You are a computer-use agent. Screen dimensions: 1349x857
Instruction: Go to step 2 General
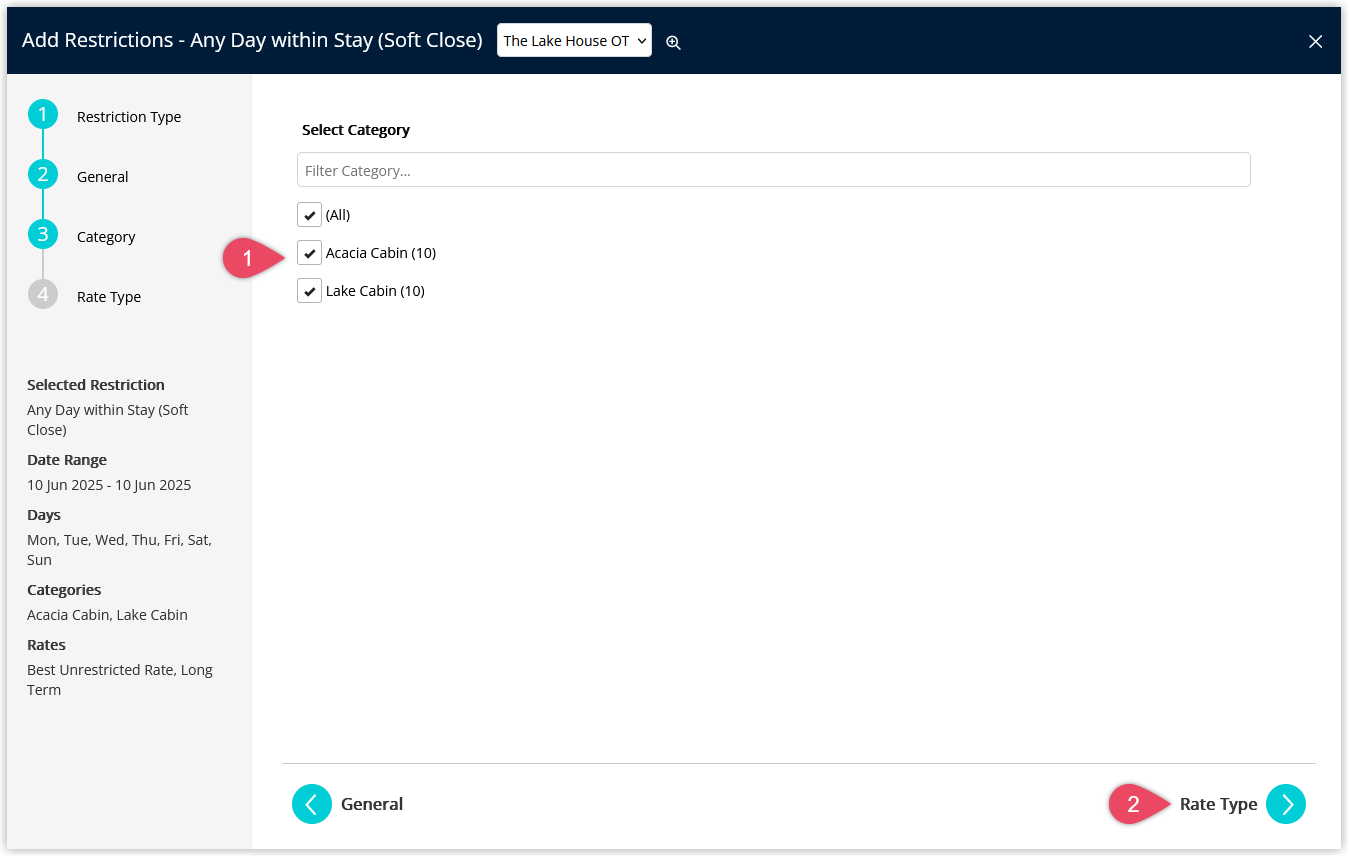(103, 177)
